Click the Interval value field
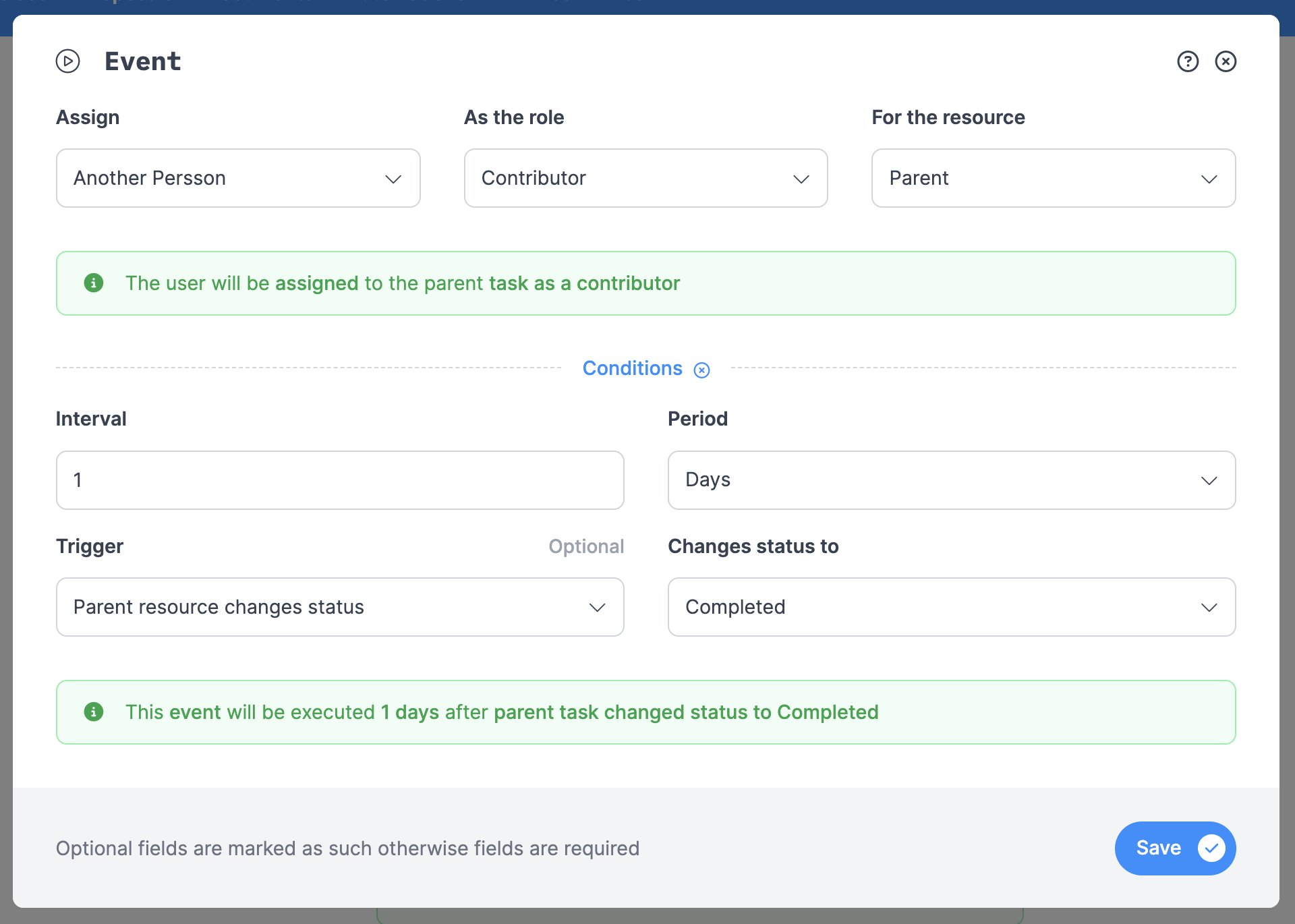The height and width of the screenshot is (924, 1295). (x=340, y=480)
